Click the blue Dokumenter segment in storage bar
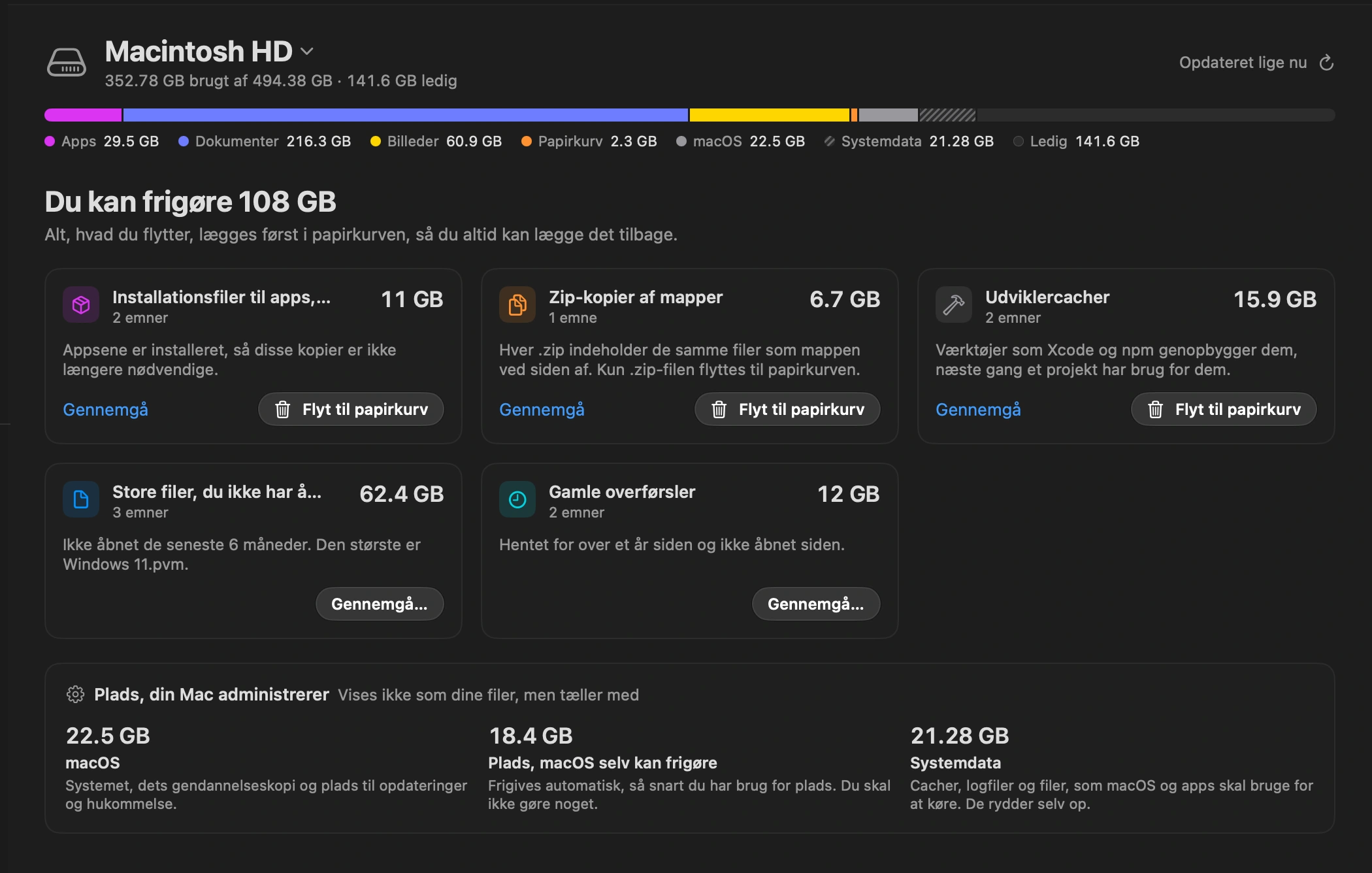1372x873 pixels. coord(406,115)
